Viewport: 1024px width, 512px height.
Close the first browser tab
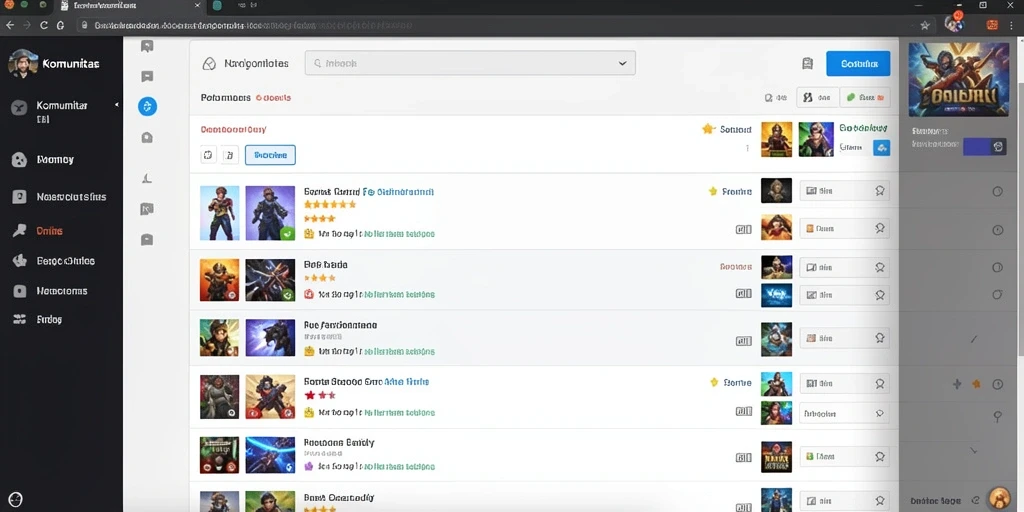[x=197, y=6]
